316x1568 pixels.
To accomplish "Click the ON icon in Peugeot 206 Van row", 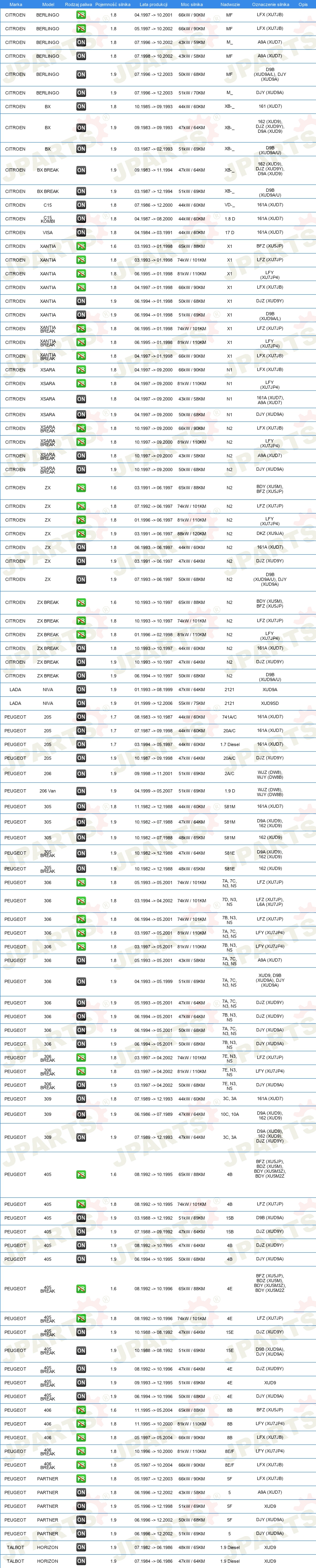I will 81,791.
